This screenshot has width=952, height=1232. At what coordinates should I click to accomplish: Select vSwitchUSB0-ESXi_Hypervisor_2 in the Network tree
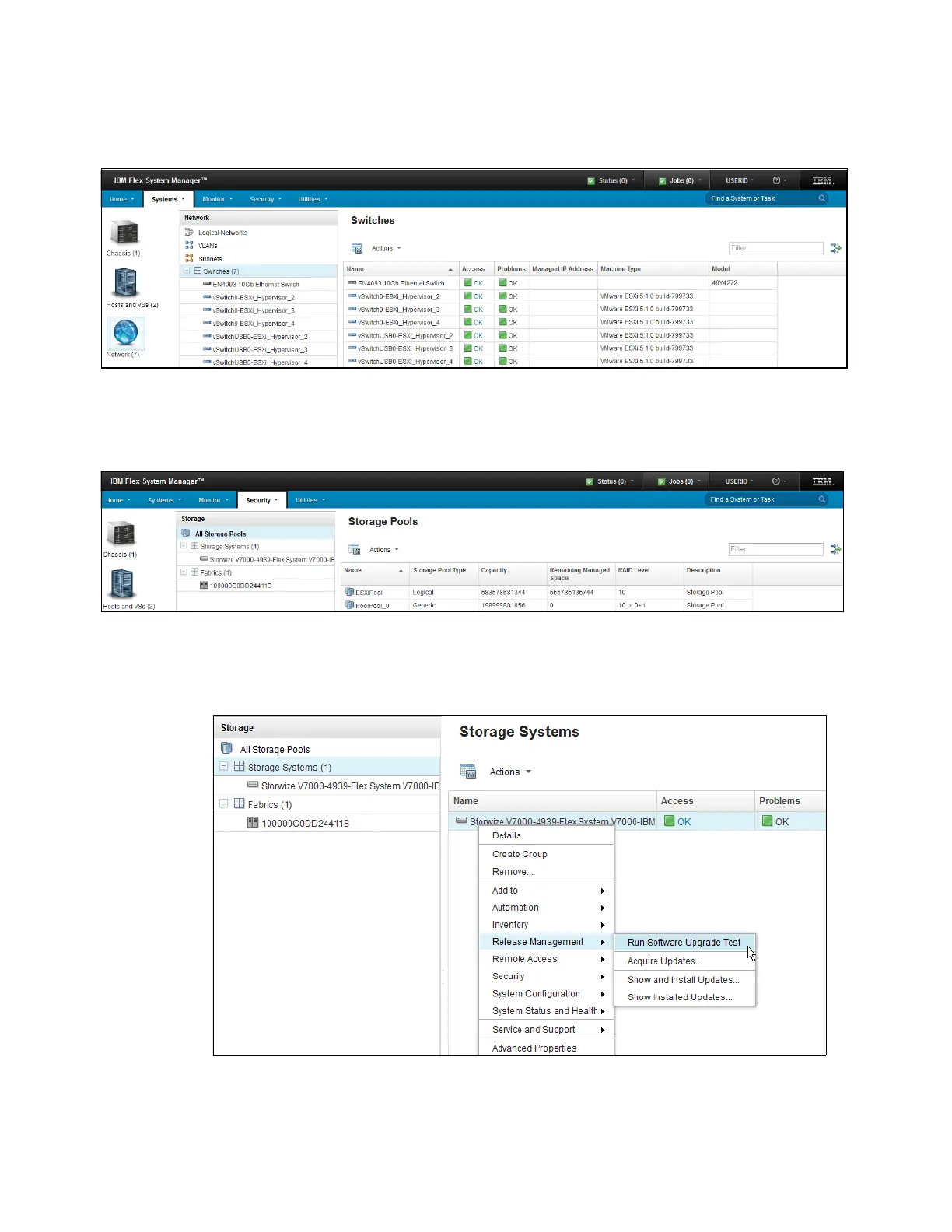click(260, 337)
